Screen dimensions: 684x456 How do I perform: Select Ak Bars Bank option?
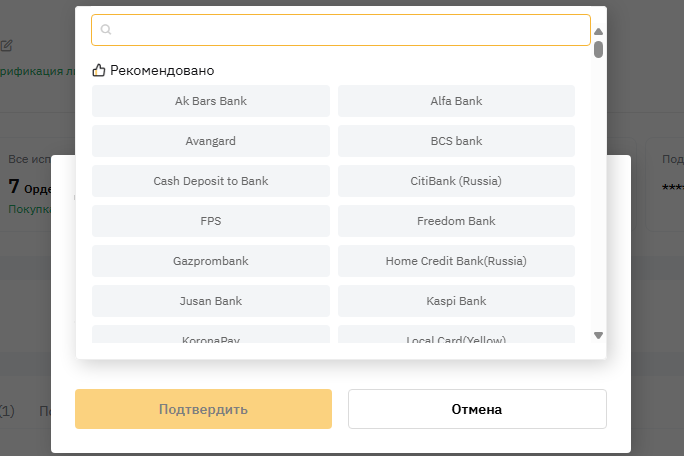[211, 101]
